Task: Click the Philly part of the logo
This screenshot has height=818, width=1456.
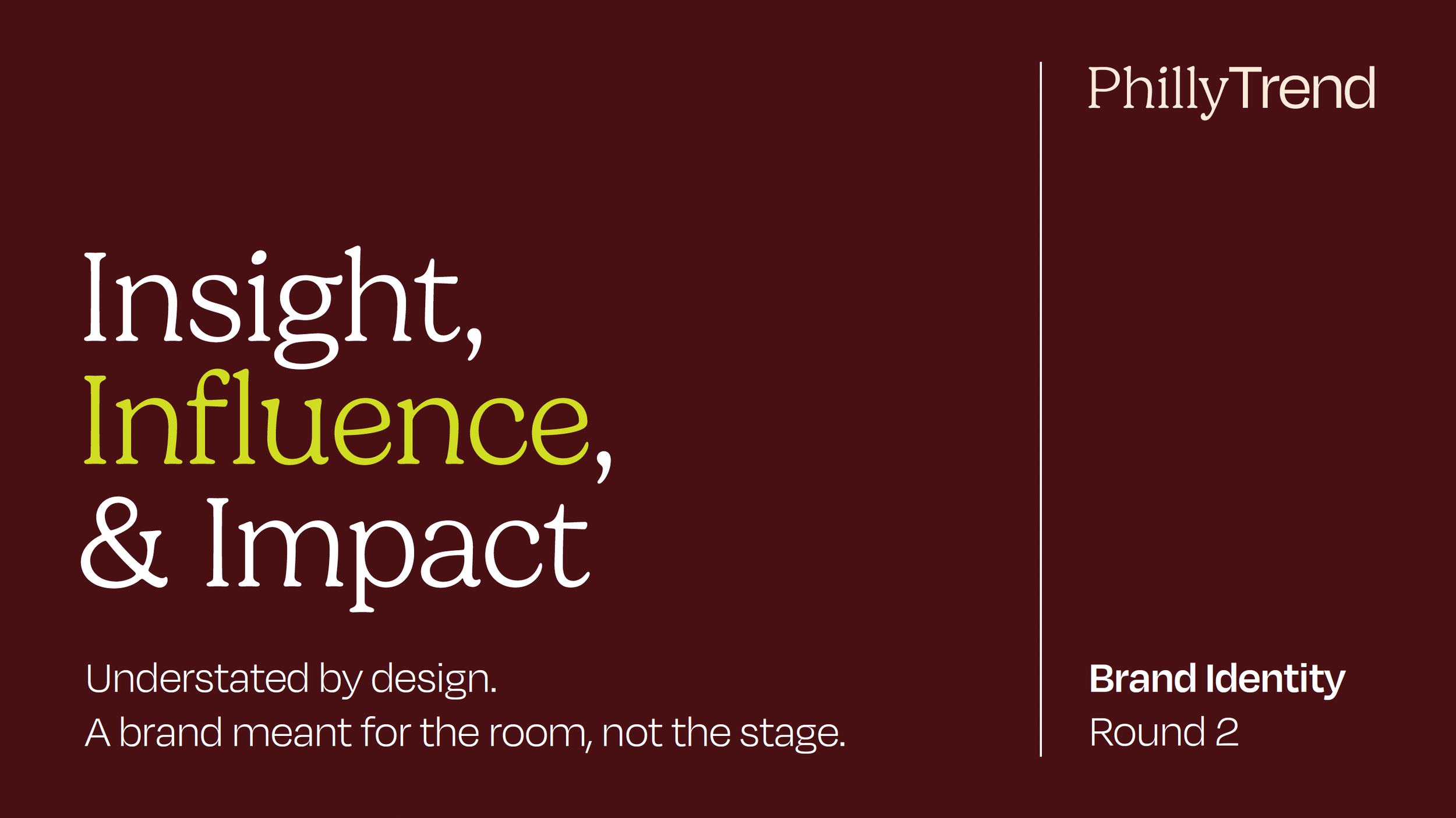Action: coord(1158,92)
